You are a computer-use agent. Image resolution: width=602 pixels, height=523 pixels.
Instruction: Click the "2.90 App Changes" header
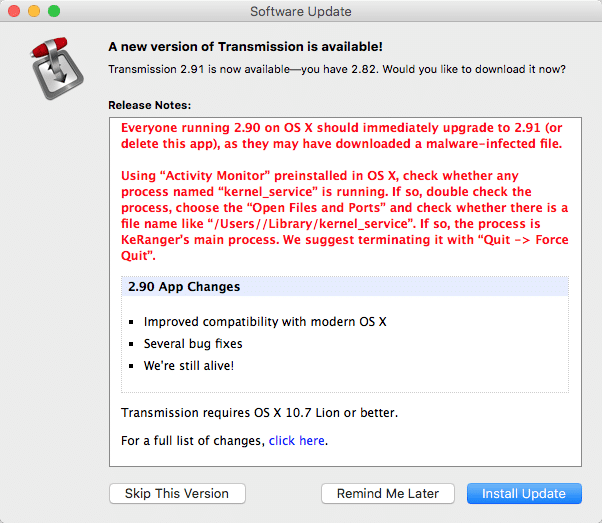[184, 287]
